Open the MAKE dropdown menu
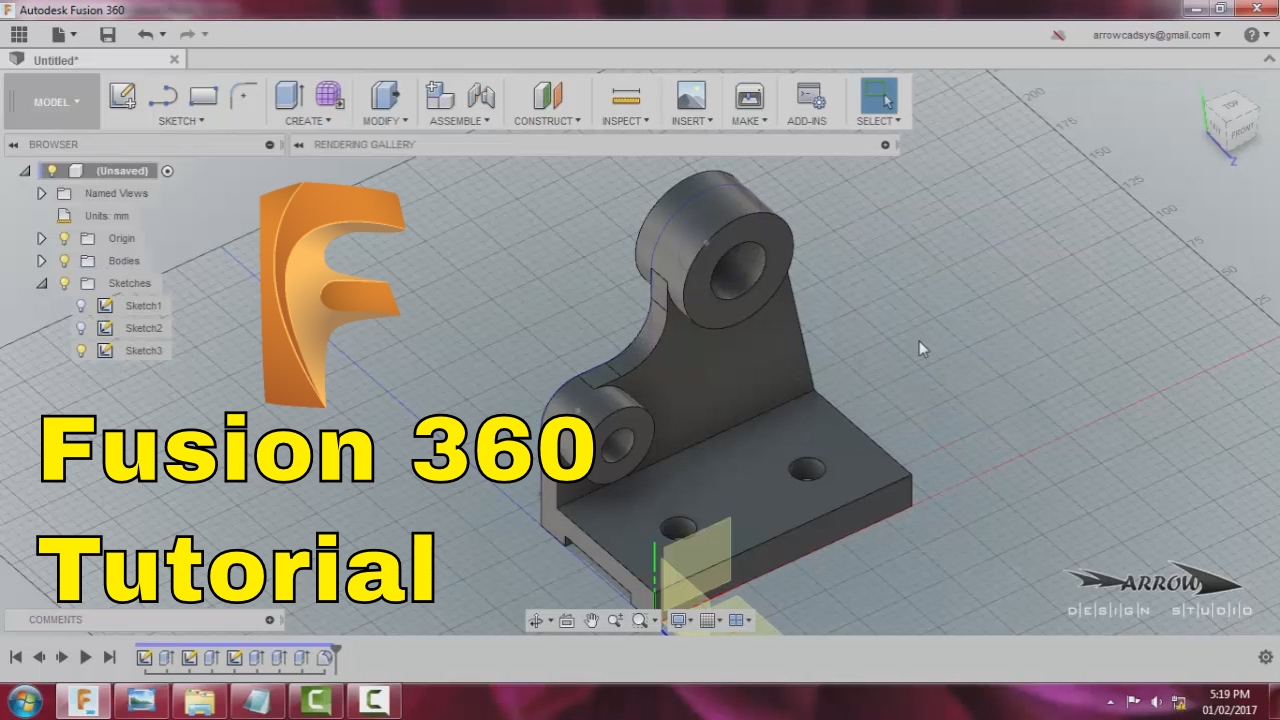Viewport: 1280px width, 720px height. tap(749, 121)
